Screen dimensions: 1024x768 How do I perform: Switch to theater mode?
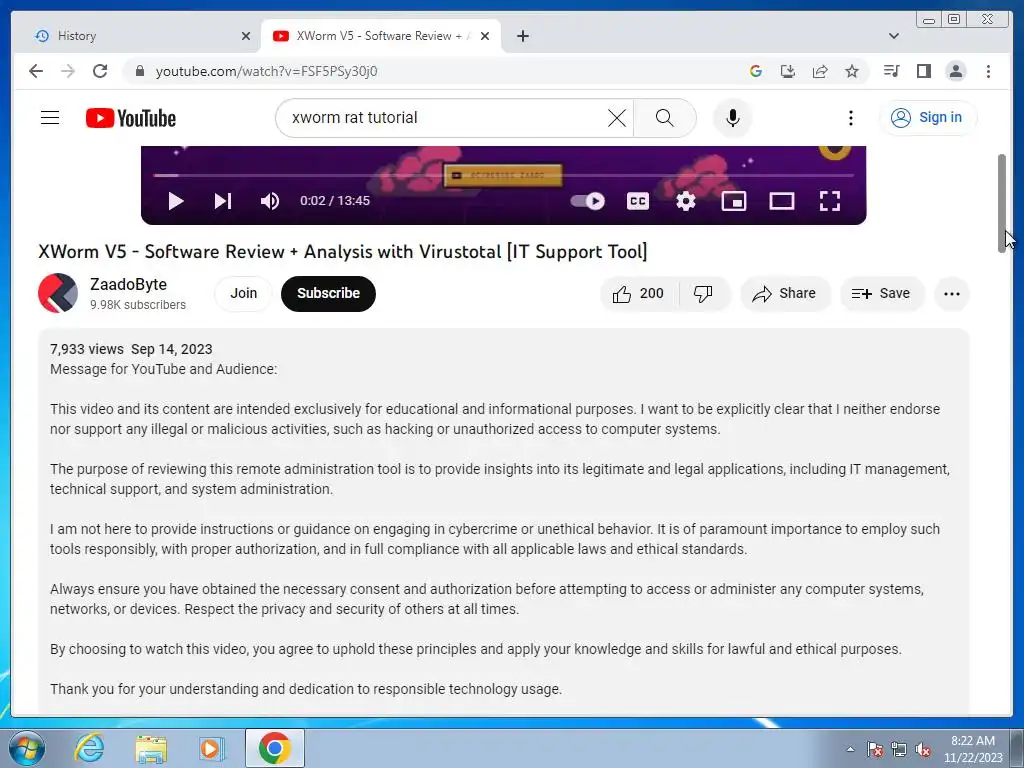click(x=782, y=201)
